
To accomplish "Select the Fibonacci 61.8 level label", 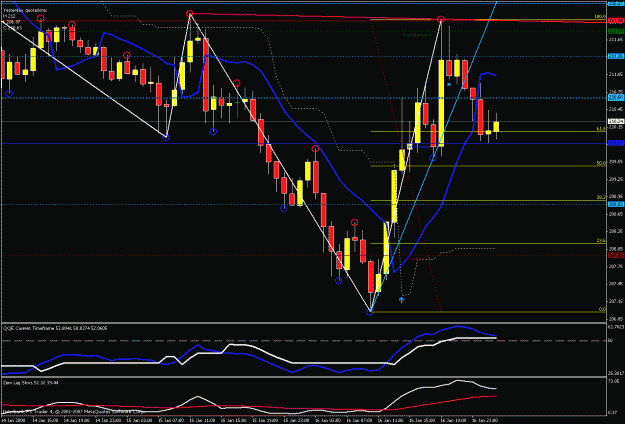I will click(601, 129).
